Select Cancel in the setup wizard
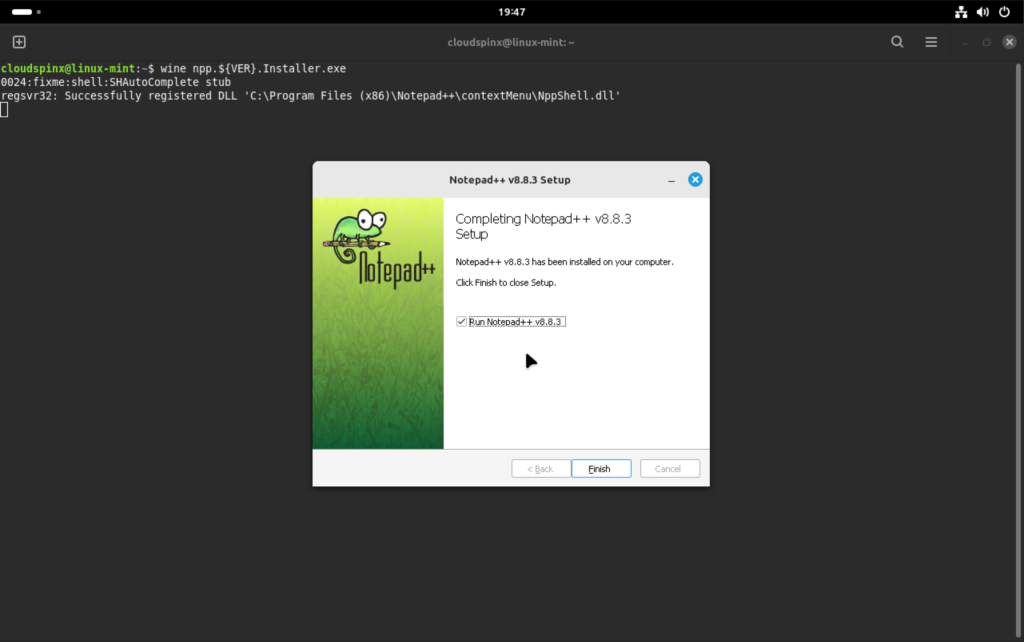Screen dimensions: 1024x642 tap(669, 468)
